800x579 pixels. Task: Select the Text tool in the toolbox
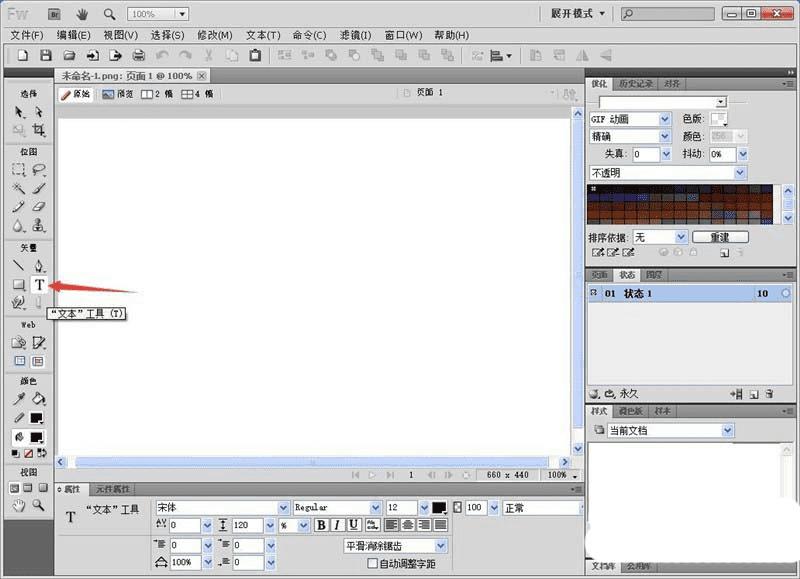[x=39, y=285]
